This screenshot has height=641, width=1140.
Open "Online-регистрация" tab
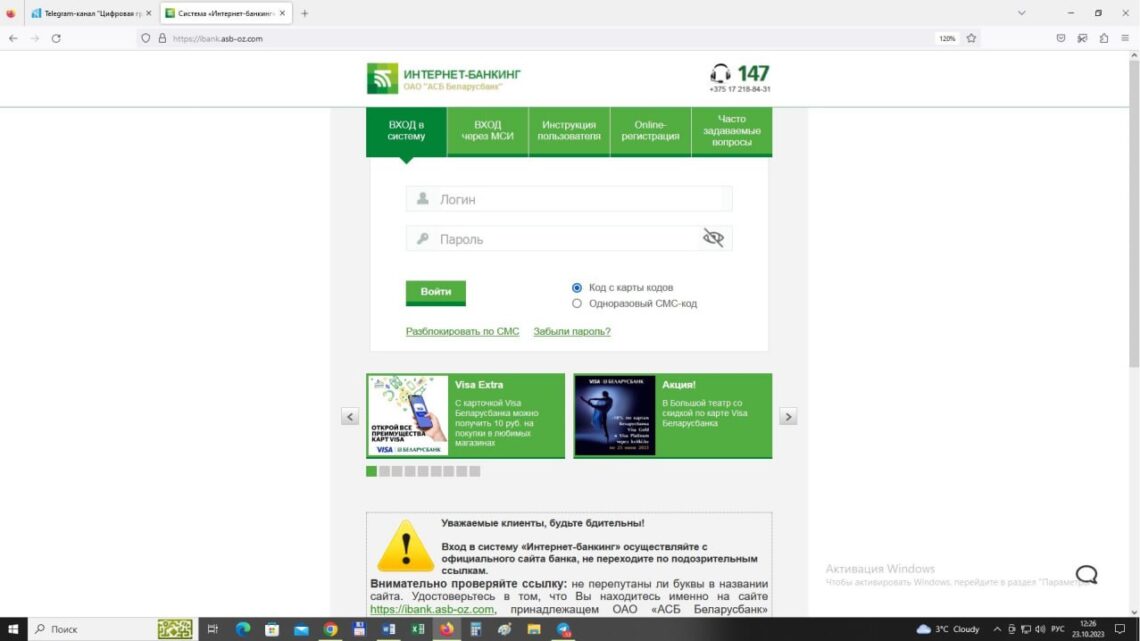pyautogui.click(x=650, y=131)
